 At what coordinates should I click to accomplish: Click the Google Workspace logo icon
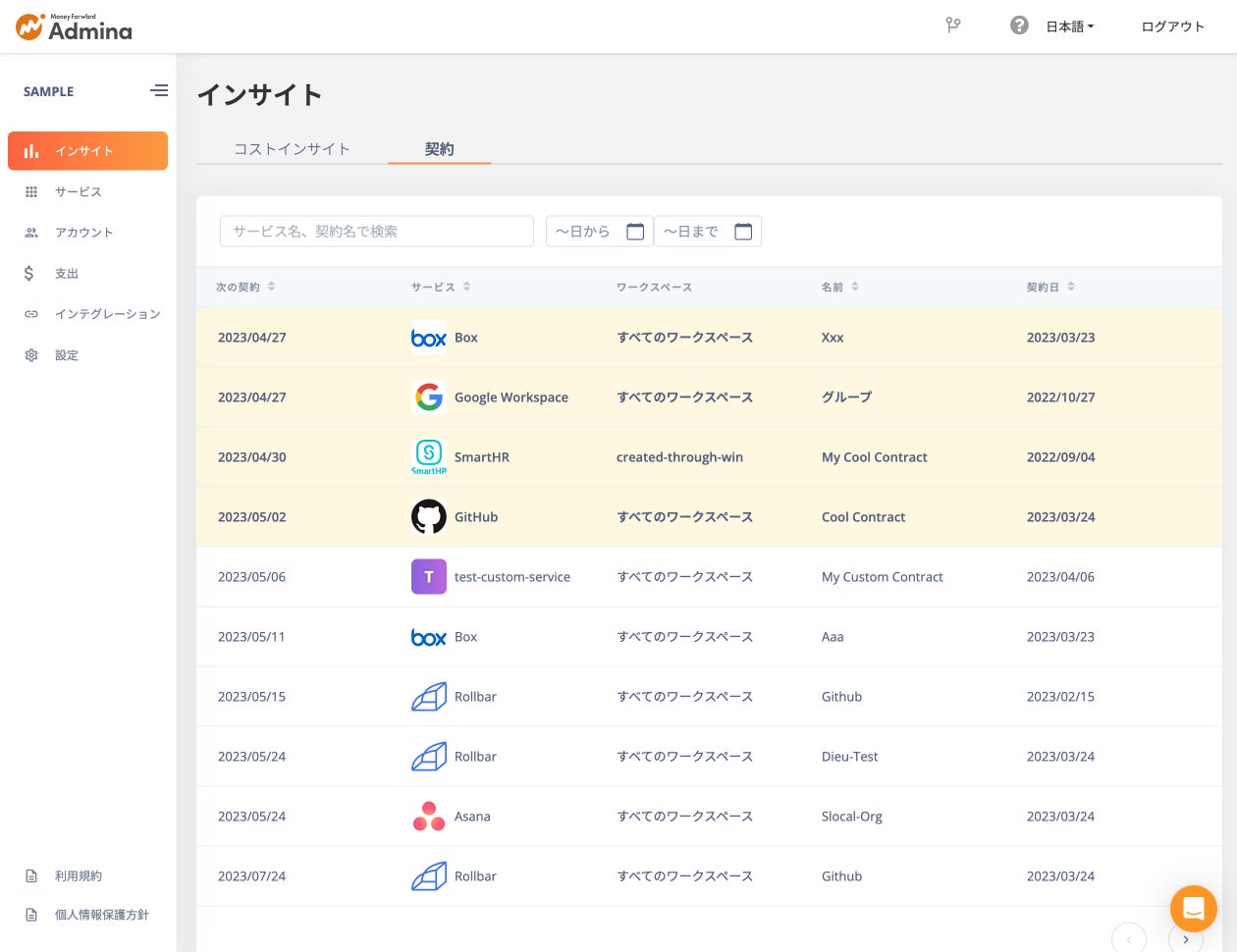428,397
